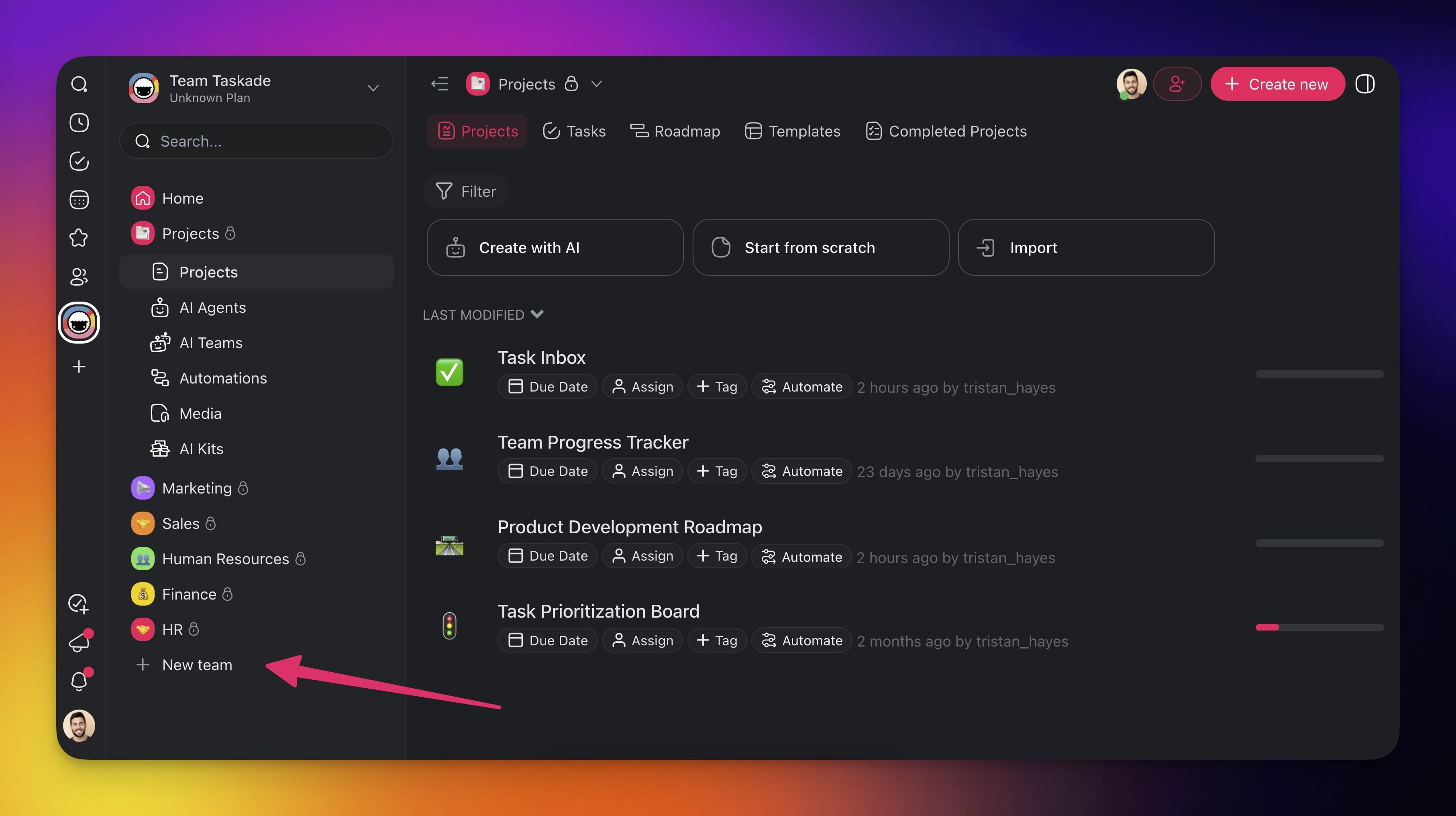This screenshot has width=1456, height=816.
Task: Switch to the Completed Projects tab
Action: coord(946,131)
